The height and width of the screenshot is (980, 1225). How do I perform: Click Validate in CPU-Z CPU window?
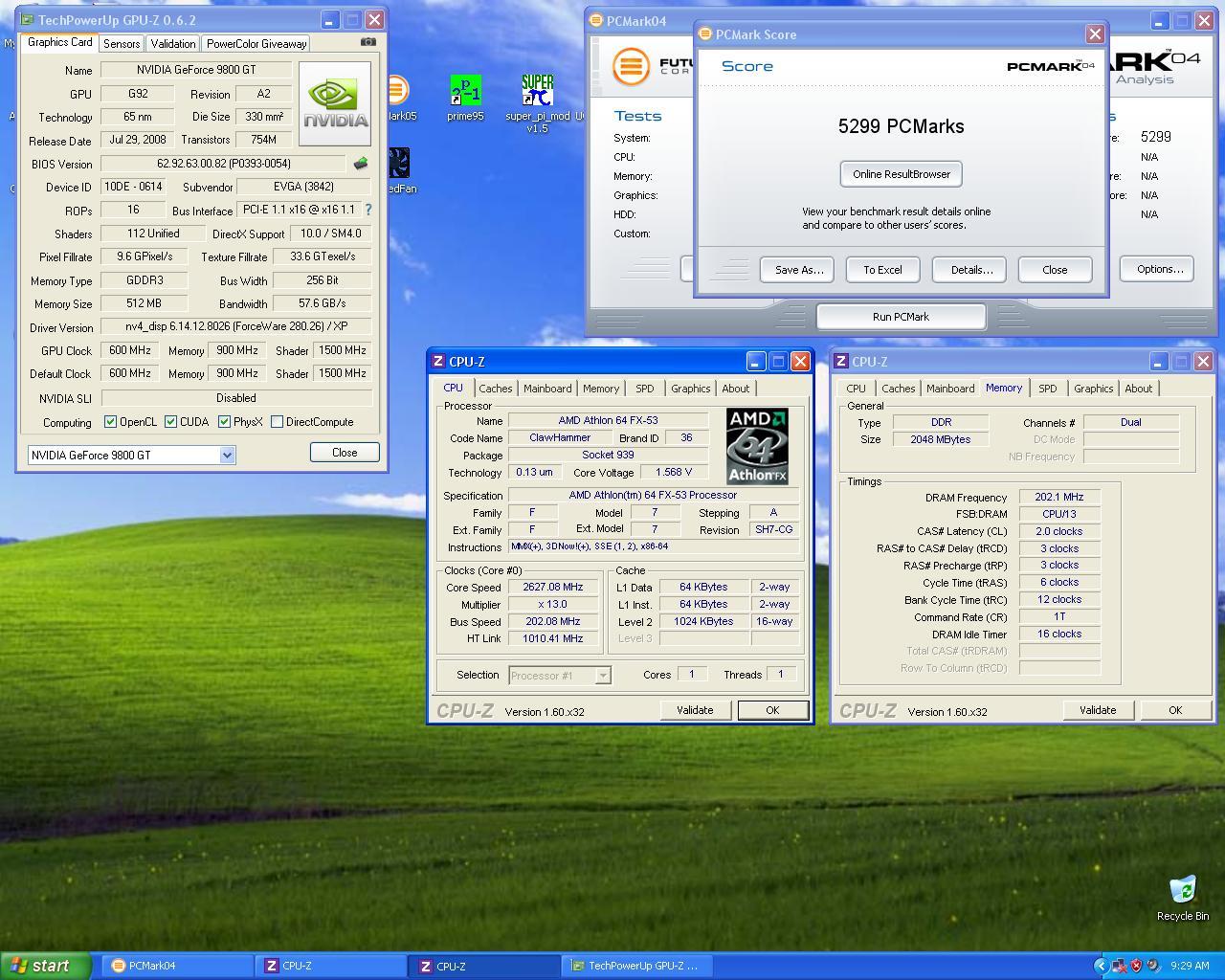(x=695, y=710)
